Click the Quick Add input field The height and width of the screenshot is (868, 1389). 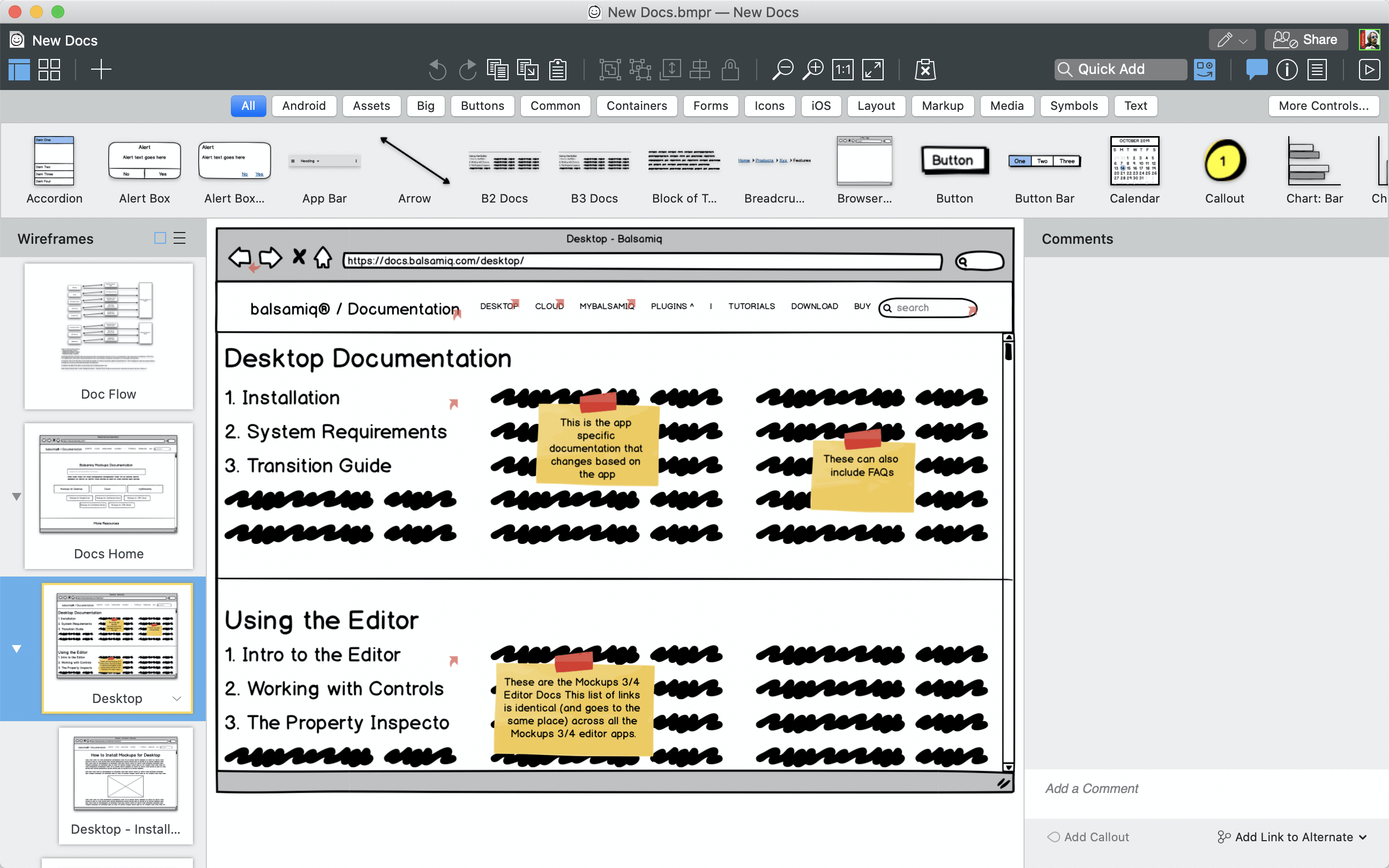[1120, 69]
